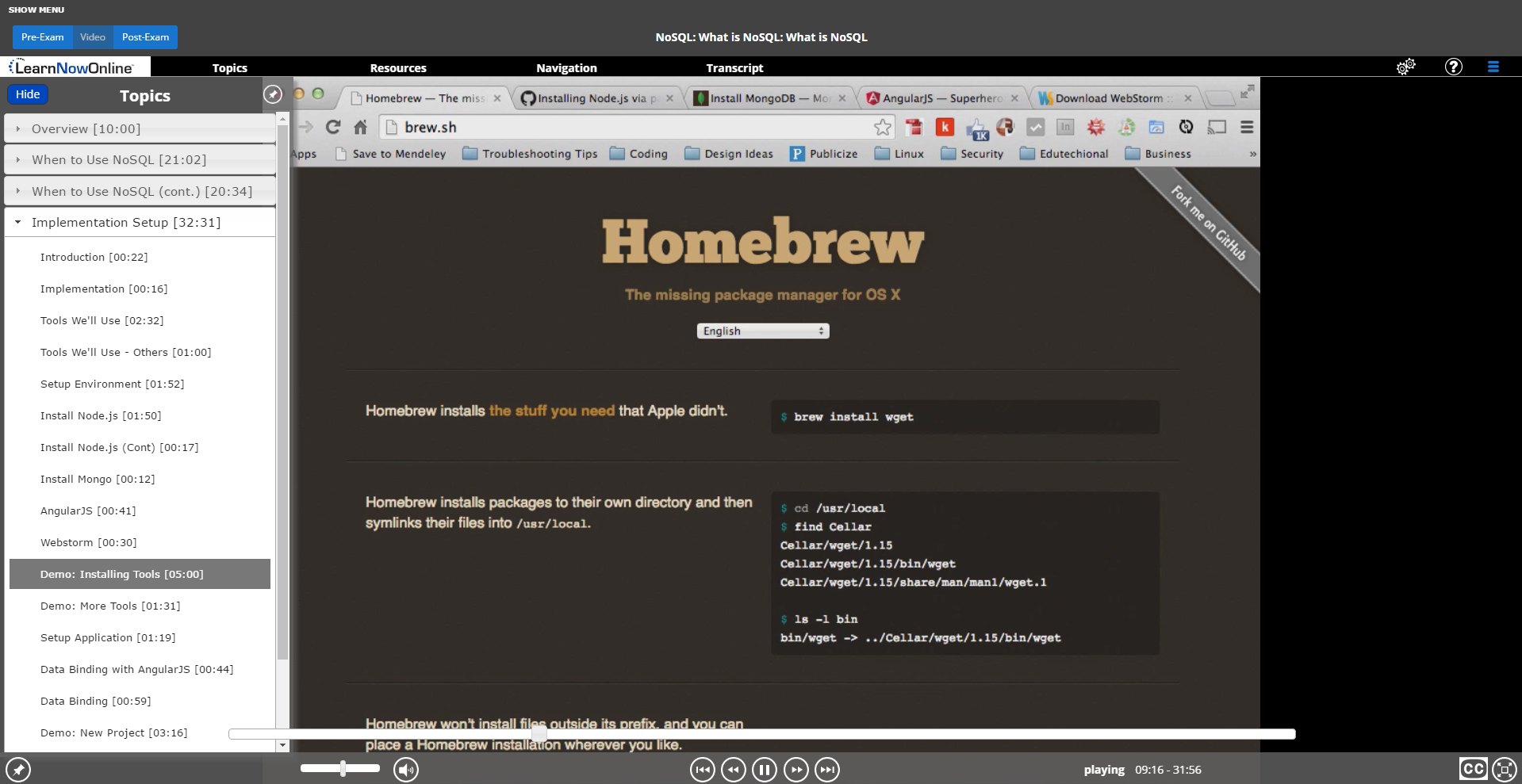Switch to the Post-Exam tab
1522x784 pixels.
(144, 36)
